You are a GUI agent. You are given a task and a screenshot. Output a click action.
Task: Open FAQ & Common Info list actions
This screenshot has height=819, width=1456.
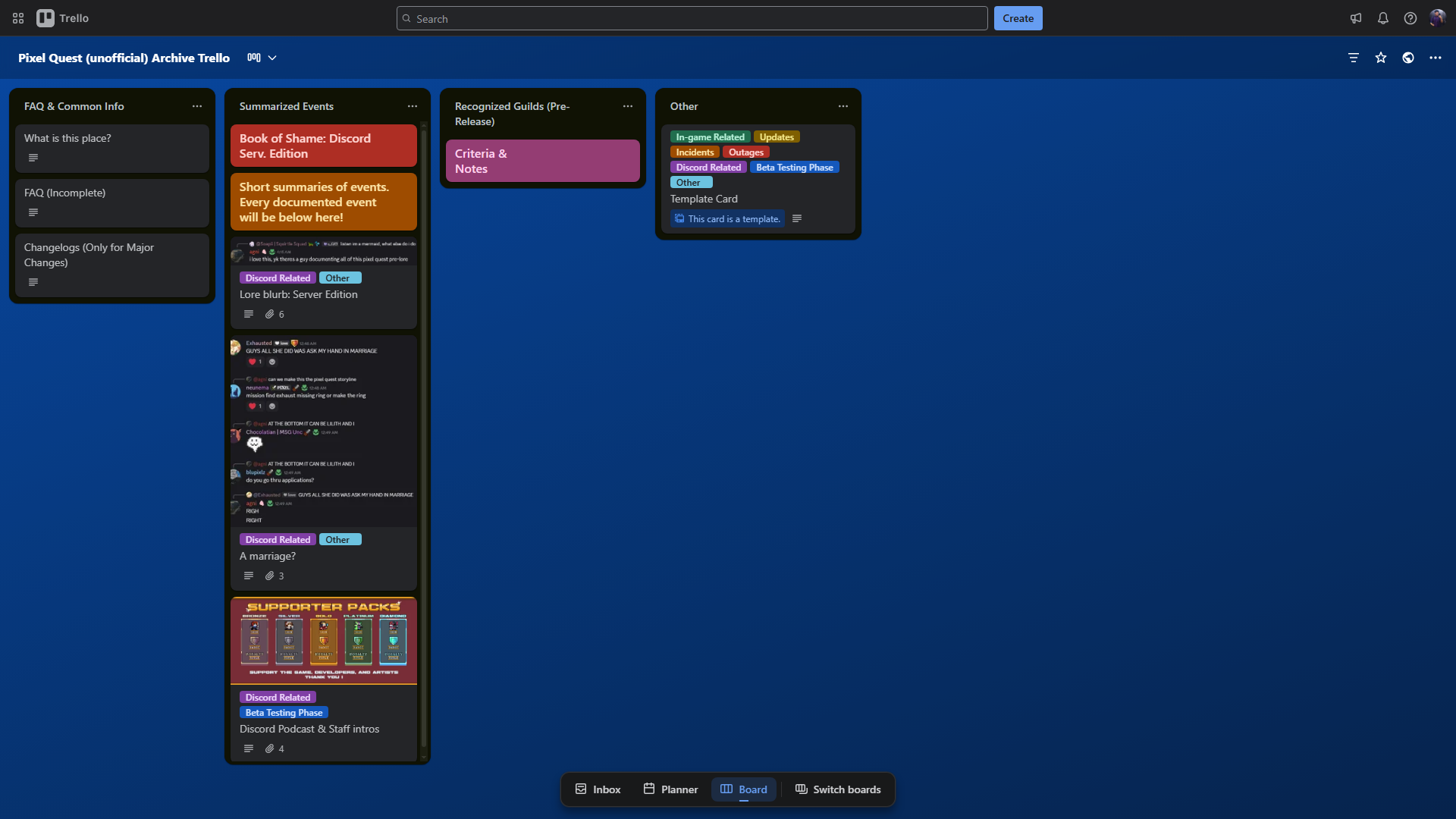click(x=197, y=106)
